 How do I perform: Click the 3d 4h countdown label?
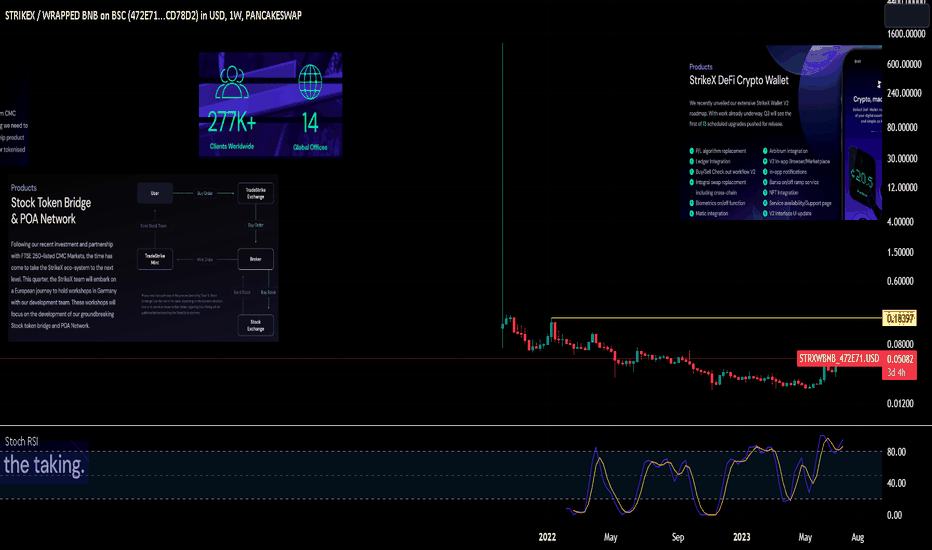point(897,373)
